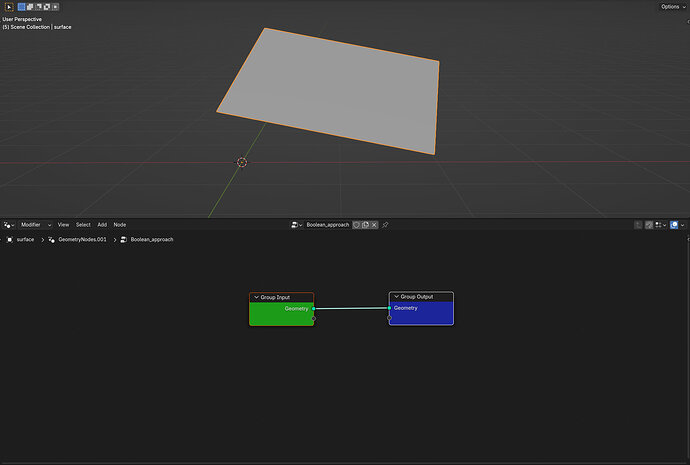Toggle the node editor overlays button

click(674, 225)
